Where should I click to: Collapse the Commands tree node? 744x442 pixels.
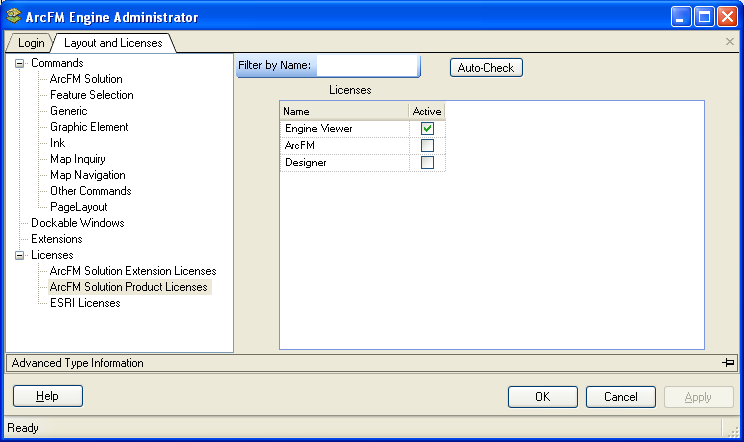(x=19, y=63)
